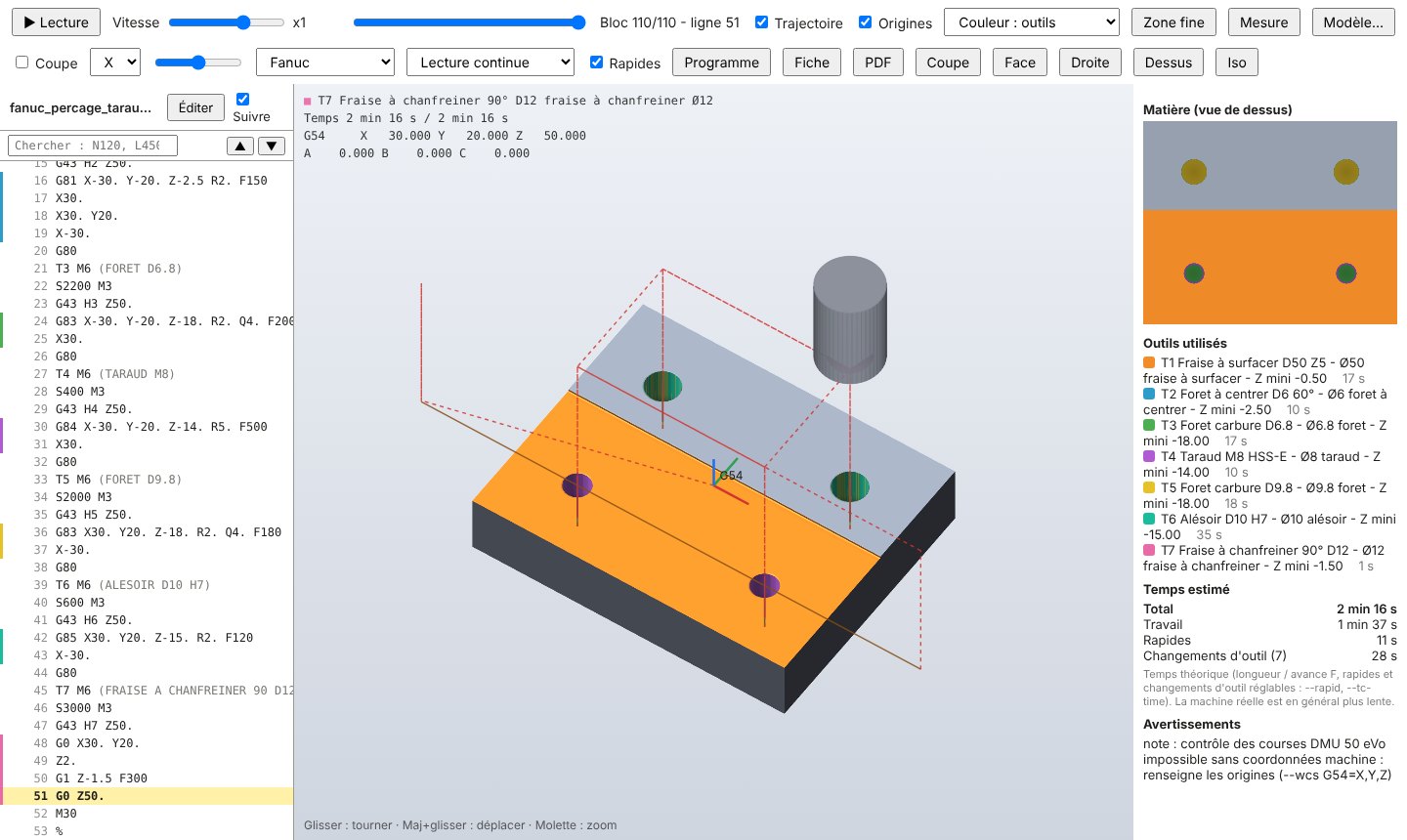Click the purple T4 tool color swatch

coord(1149,456)
